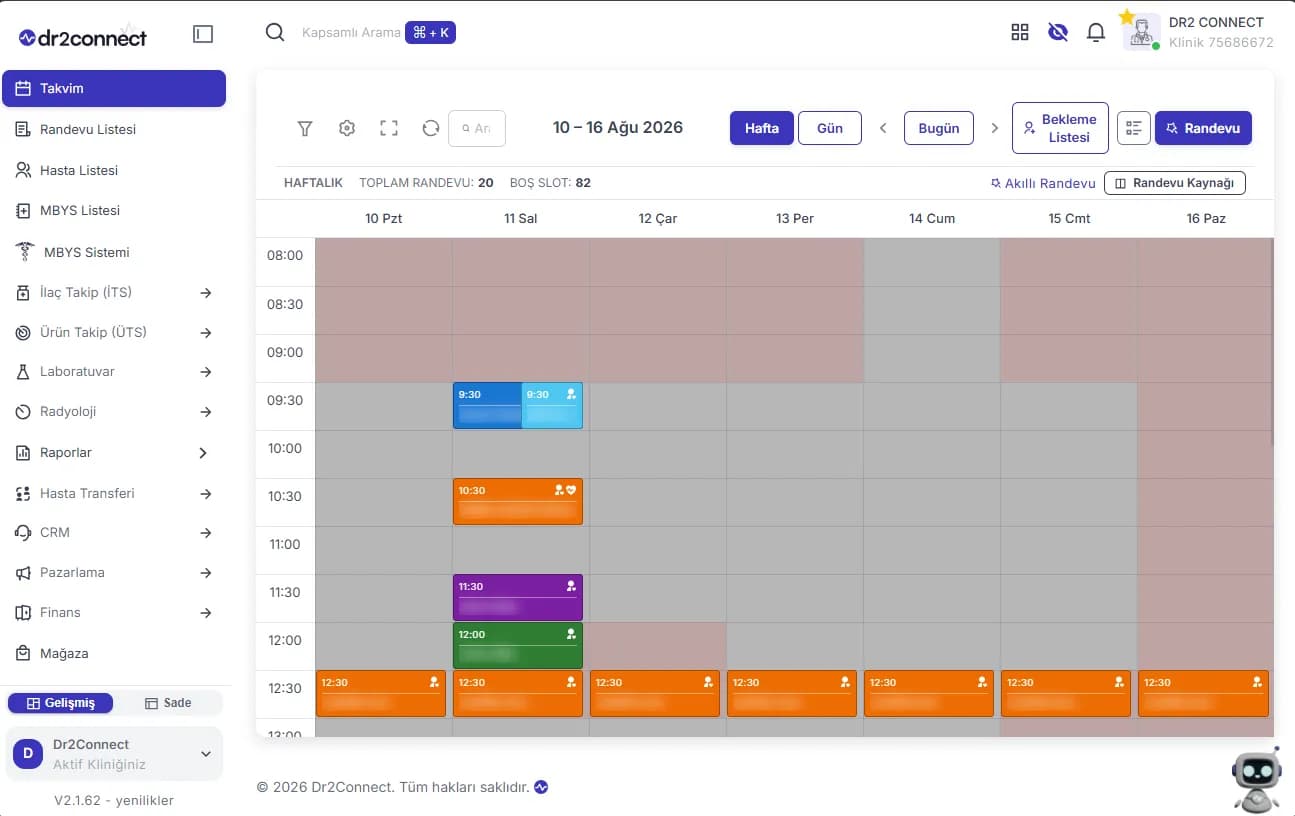Switch to Sade interface mode
The height and width of the screenshot is (816, 1295).
(168, 703)
